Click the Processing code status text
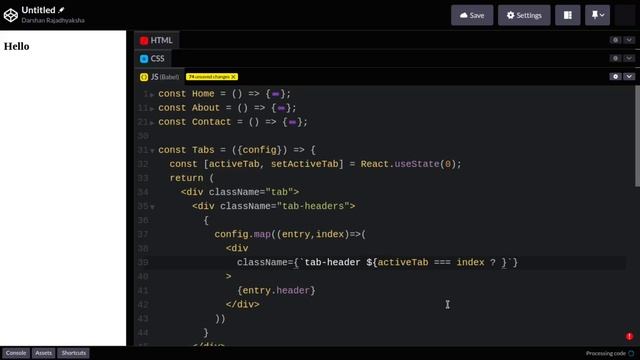This screenshot has width=640, height=360. click(x=606, y=353)
